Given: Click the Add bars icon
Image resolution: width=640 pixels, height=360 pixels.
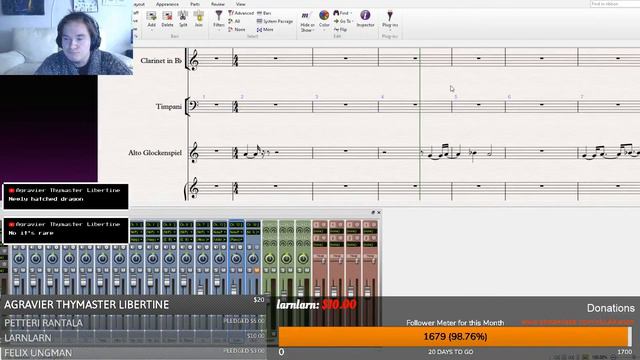Looking at the screenshot, I should (151, 16).
